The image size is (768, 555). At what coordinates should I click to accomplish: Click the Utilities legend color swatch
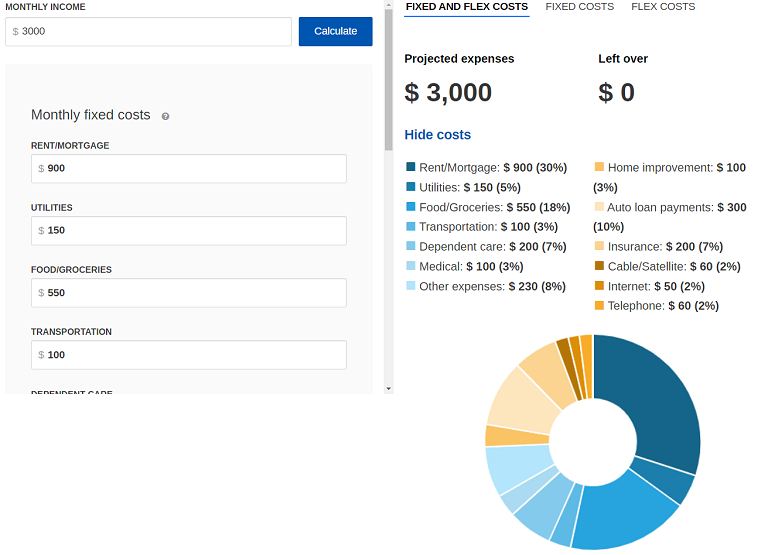(410, 187)
